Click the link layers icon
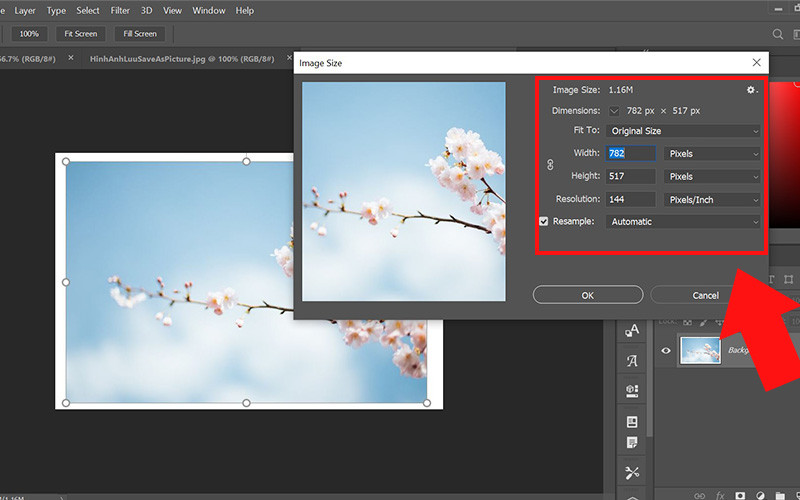Screen dimensions: 800x500 [699, 495]
